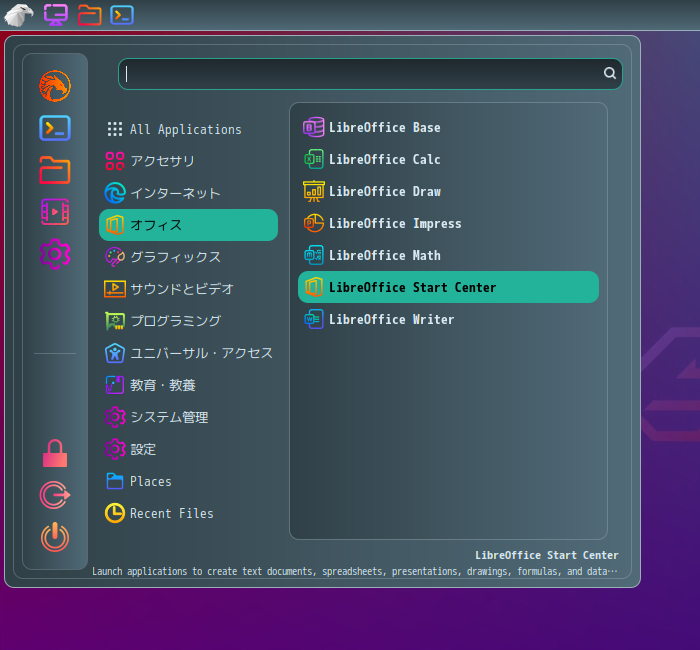The width and height of the screenshot is (700, 650).
Task: Click the search magnifier icon
Action: 610,73
